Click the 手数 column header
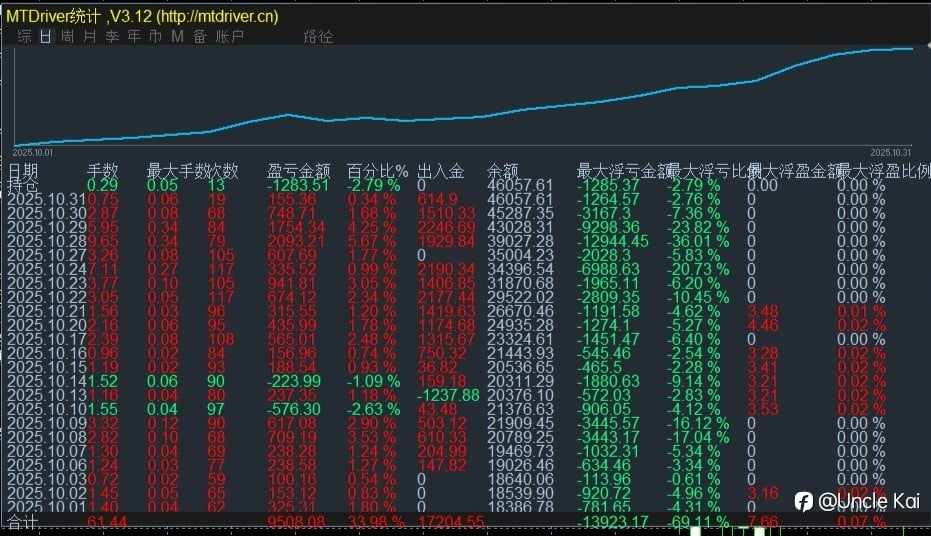Screen dimensions: 931x536 click(103, 171)
